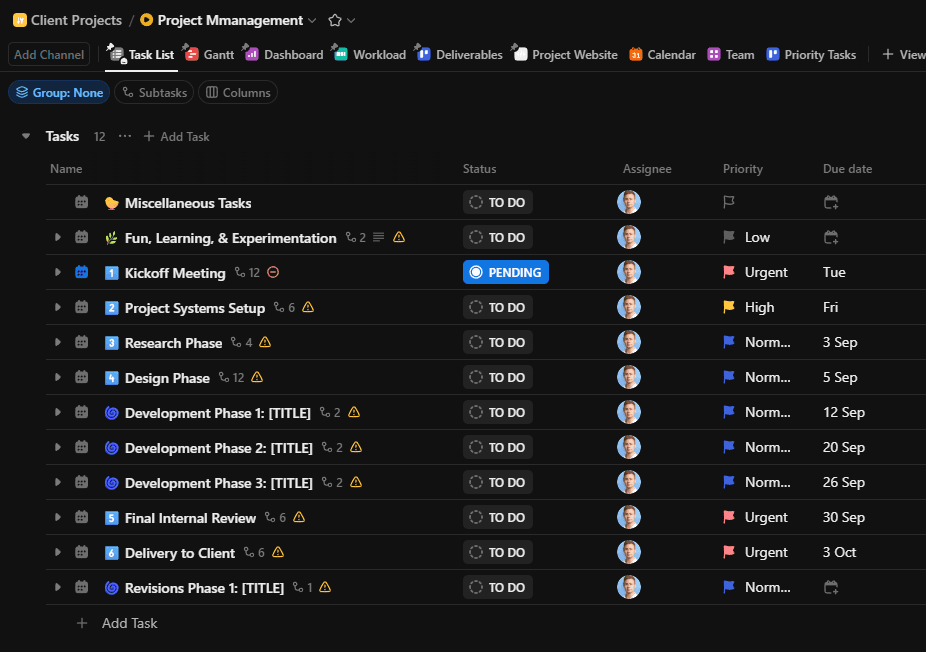This screenshot has width=926, height=652.
Task: Click the spiral icon on Development Phase 1
Action: click(112, 413)
